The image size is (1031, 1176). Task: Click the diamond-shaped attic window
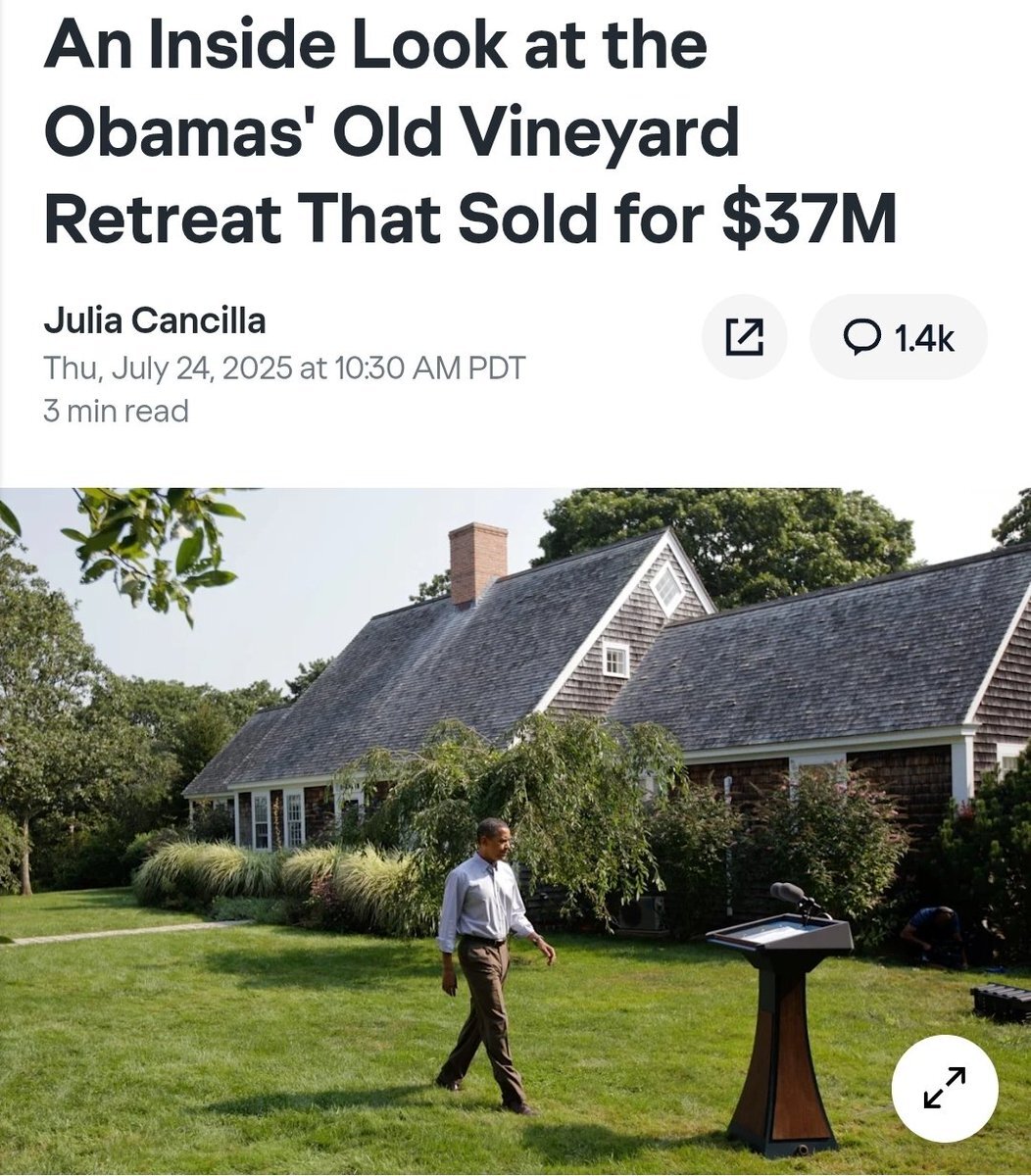[667, 588]
